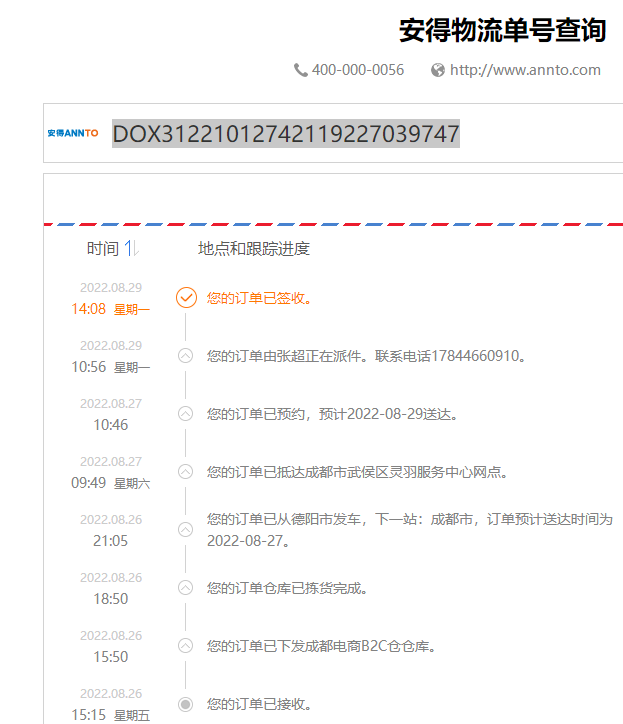This screenshot has width=623, height=724.
Task: Click the ANNTO company logo
Action: pyautogui.click(x=73, y=133)
